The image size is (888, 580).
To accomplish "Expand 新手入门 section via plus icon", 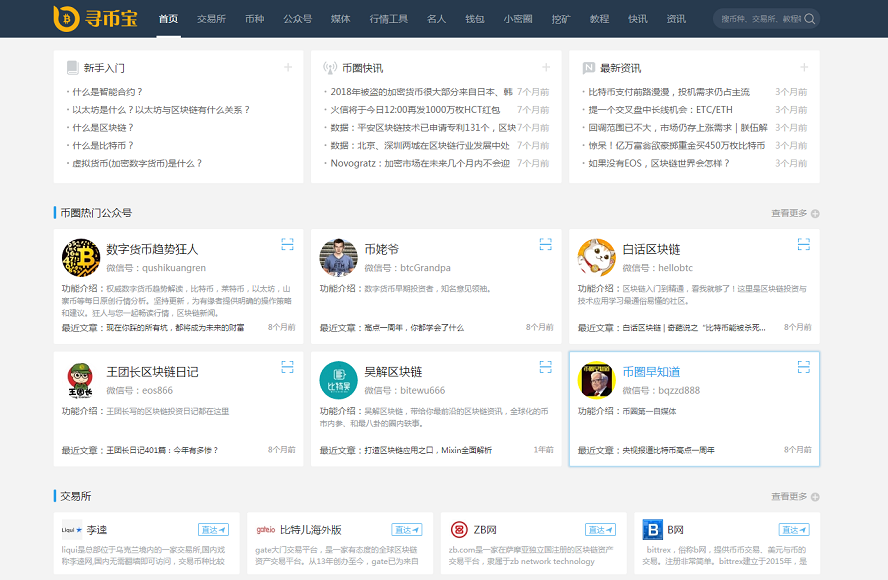I will pyautogui.click(x=290, y=66).
